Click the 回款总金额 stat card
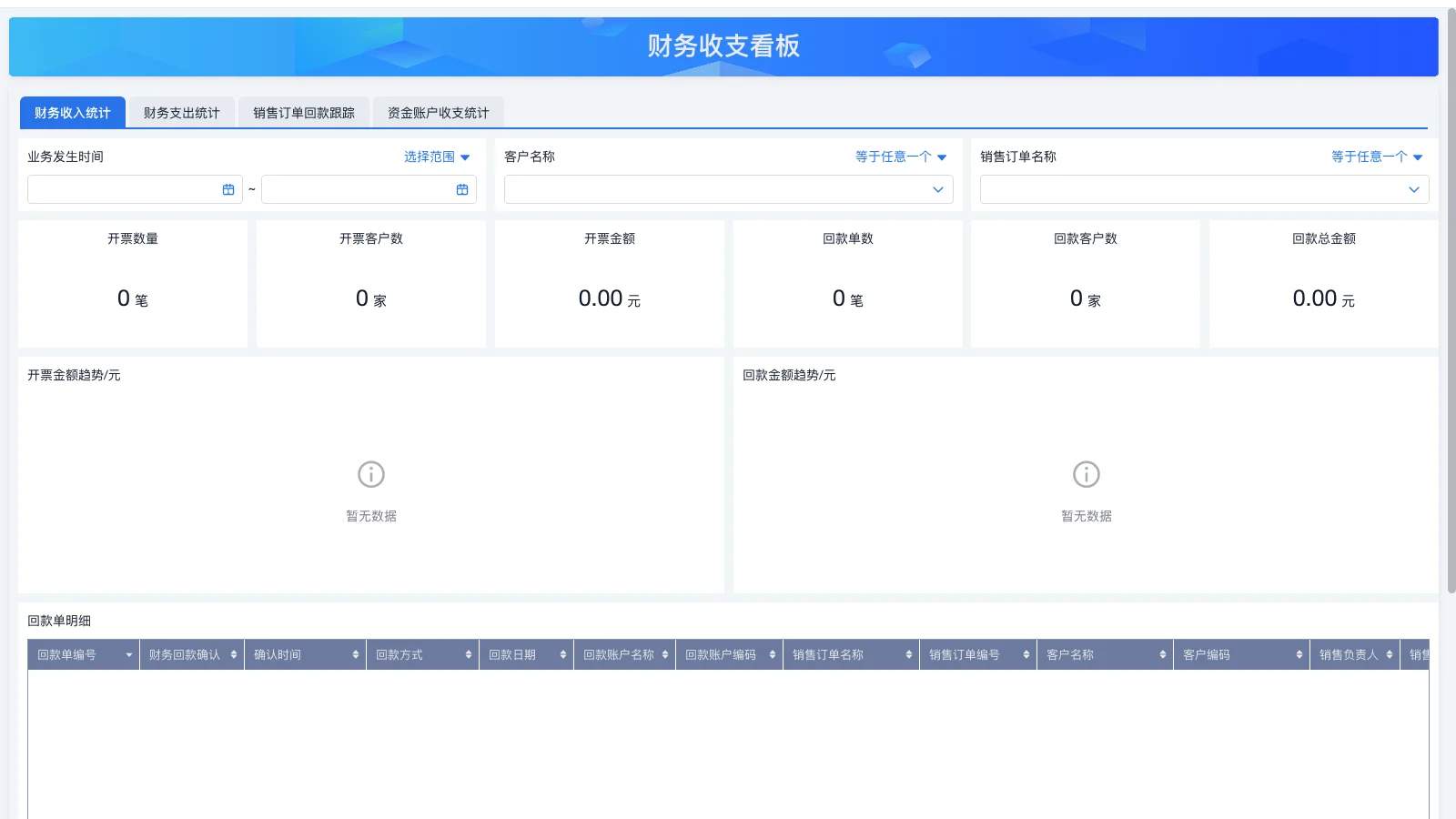 click(x=1323, y=284)
